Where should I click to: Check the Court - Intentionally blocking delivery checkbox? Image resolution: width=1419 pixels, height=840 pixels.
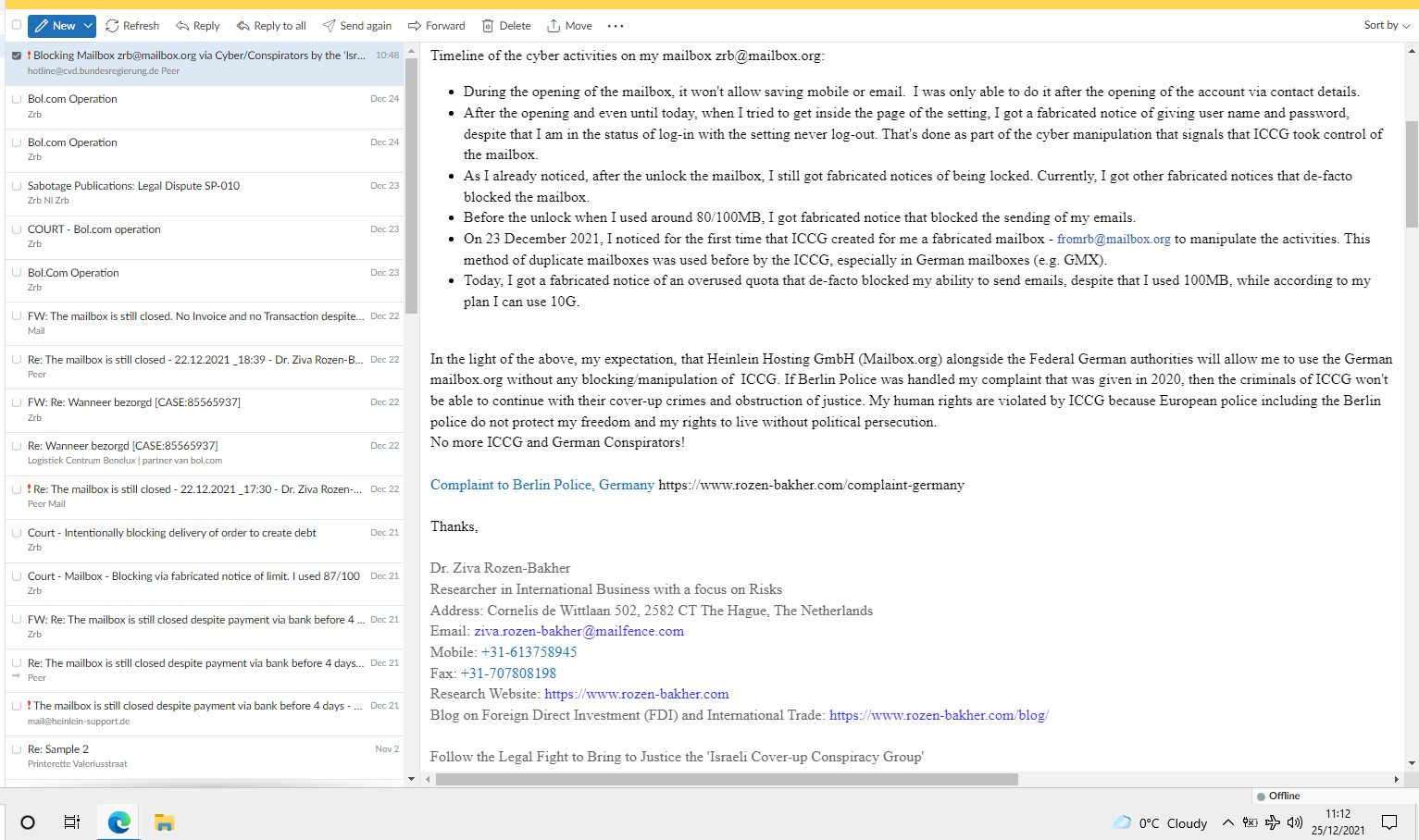tap(17, 533)
